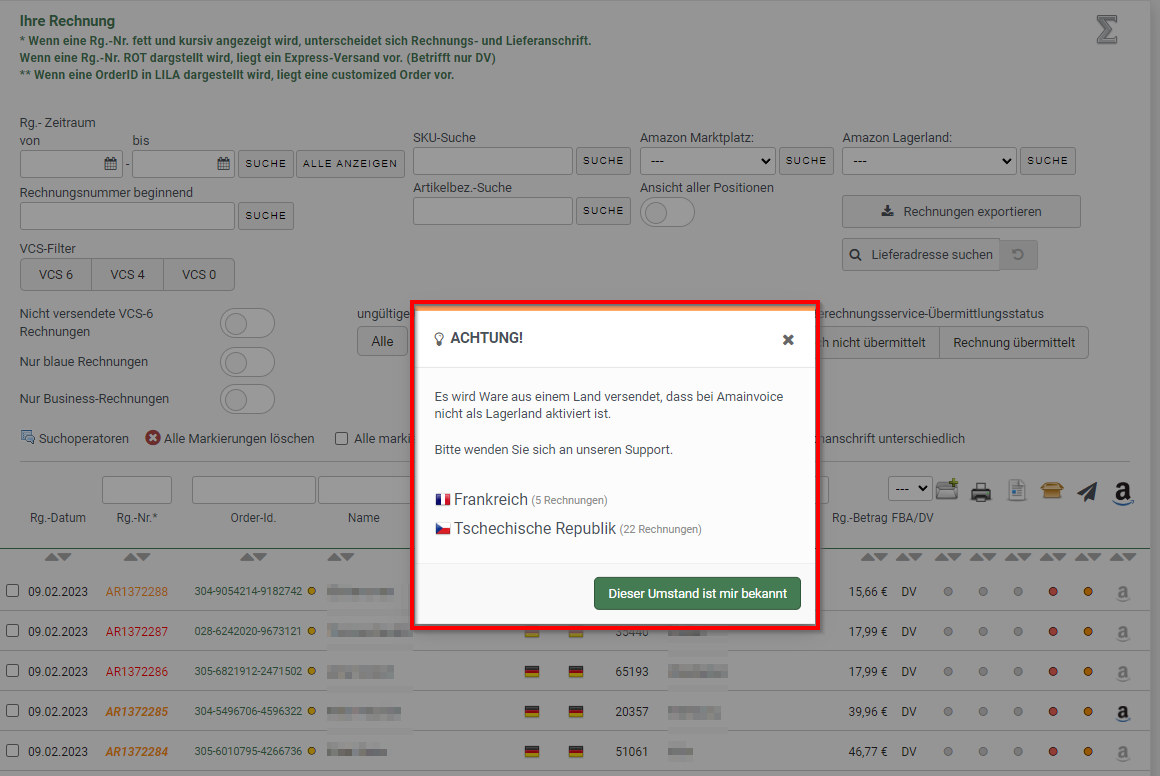Expand the Amazon Lagerland dropdown
This screenshot has height=776, width=1160.
(929, 160)
